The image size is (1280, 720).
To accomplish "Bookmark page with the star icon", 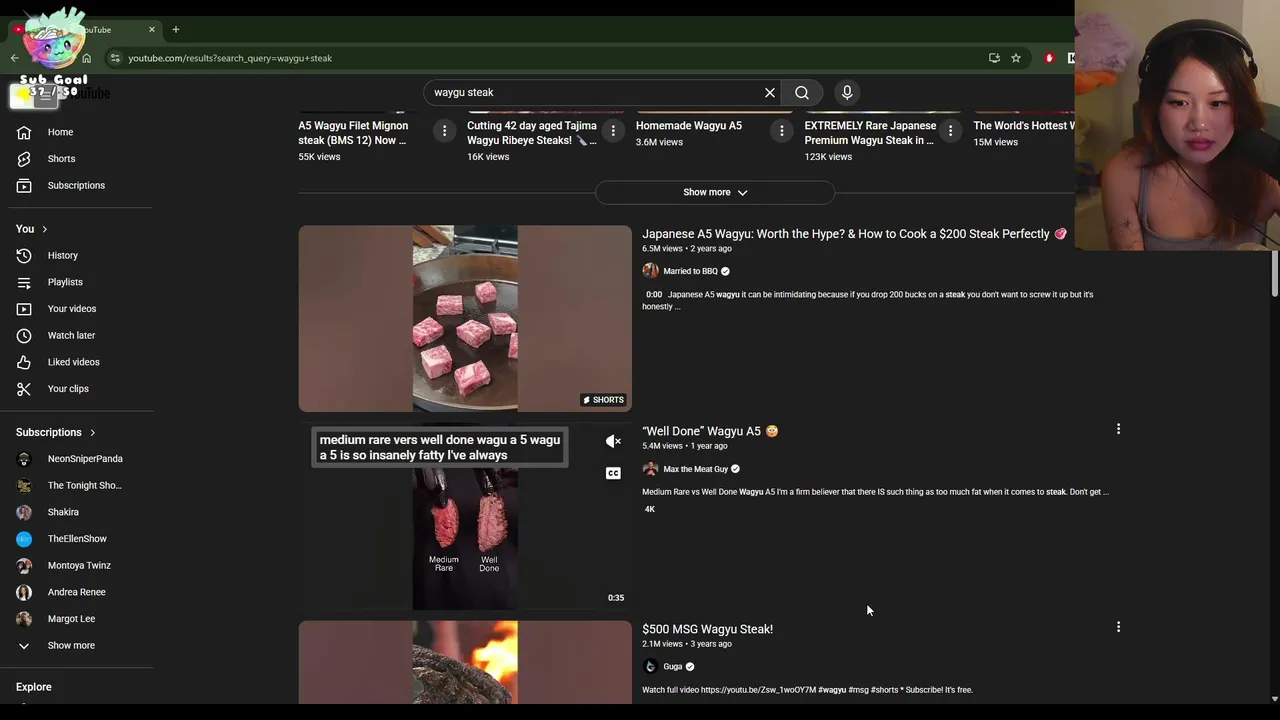I will tap(1016, 58).
